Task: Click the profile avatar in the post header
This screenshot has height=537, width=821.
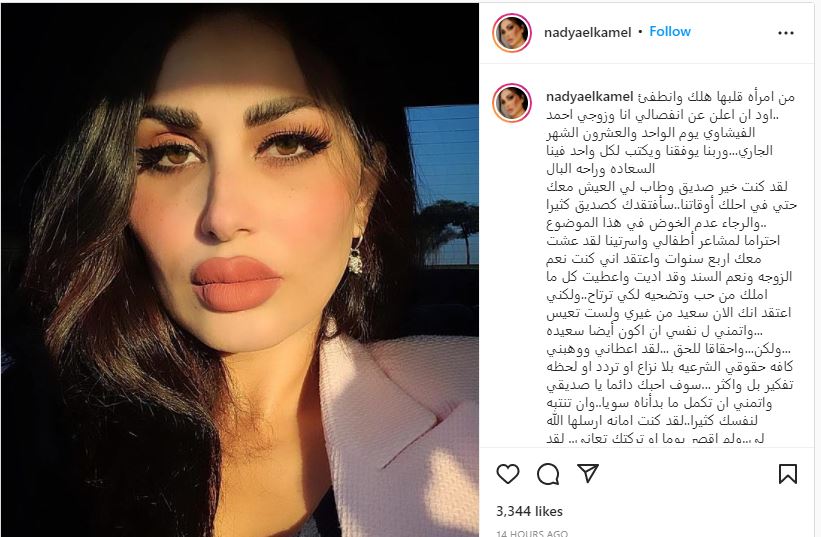Action: 512,33
